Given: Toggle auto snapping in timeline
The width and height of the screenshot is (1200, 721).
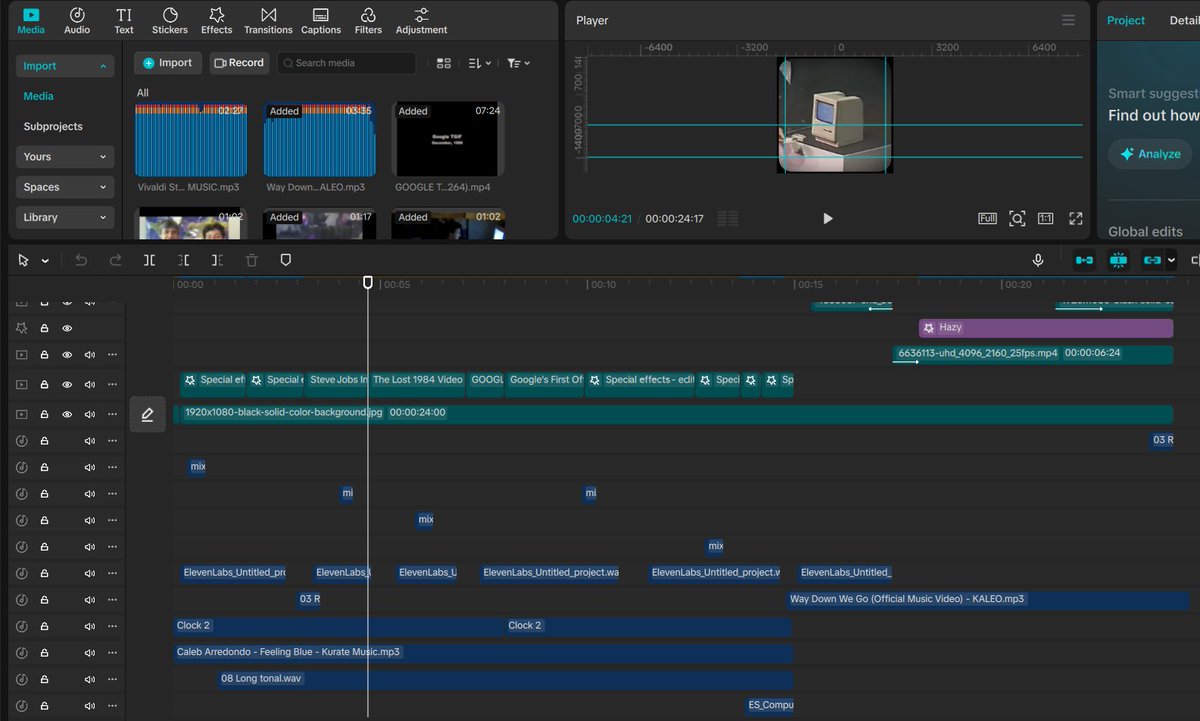Looking at the screenshot, I should tap(1118, 260).
